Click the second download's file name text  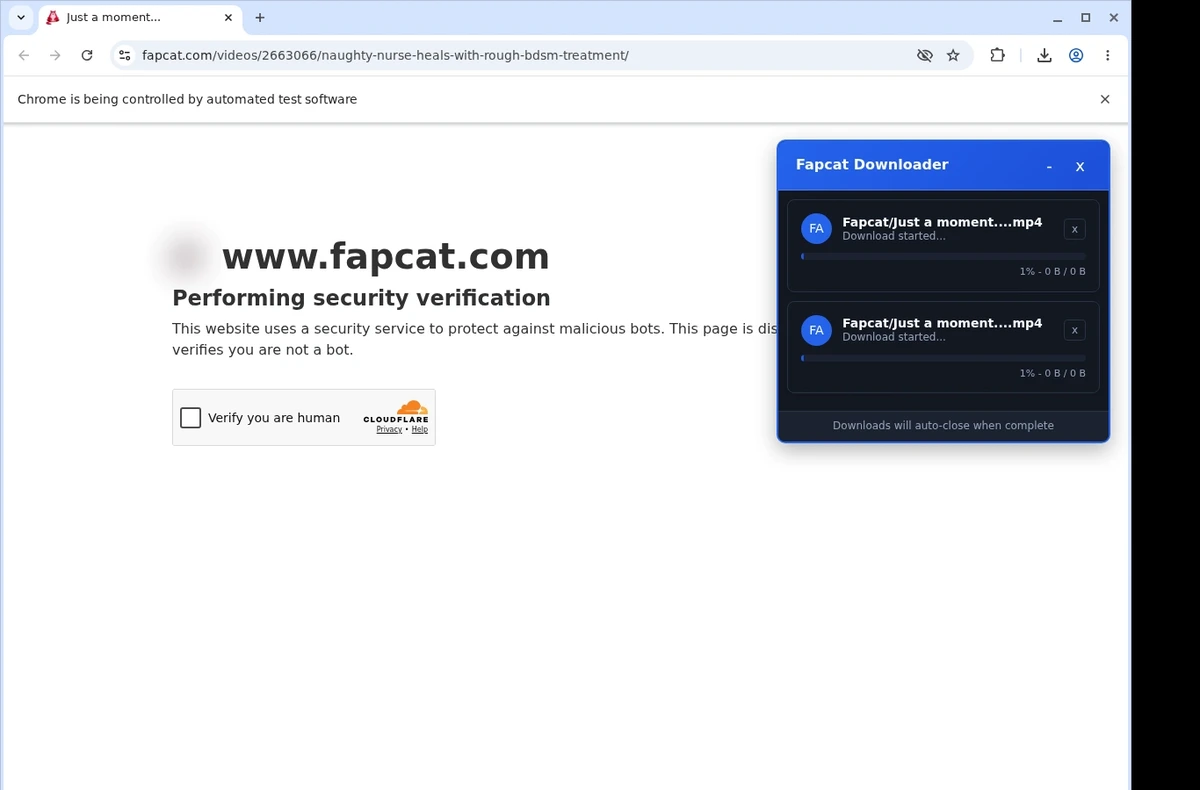click(x=942, y=323)
